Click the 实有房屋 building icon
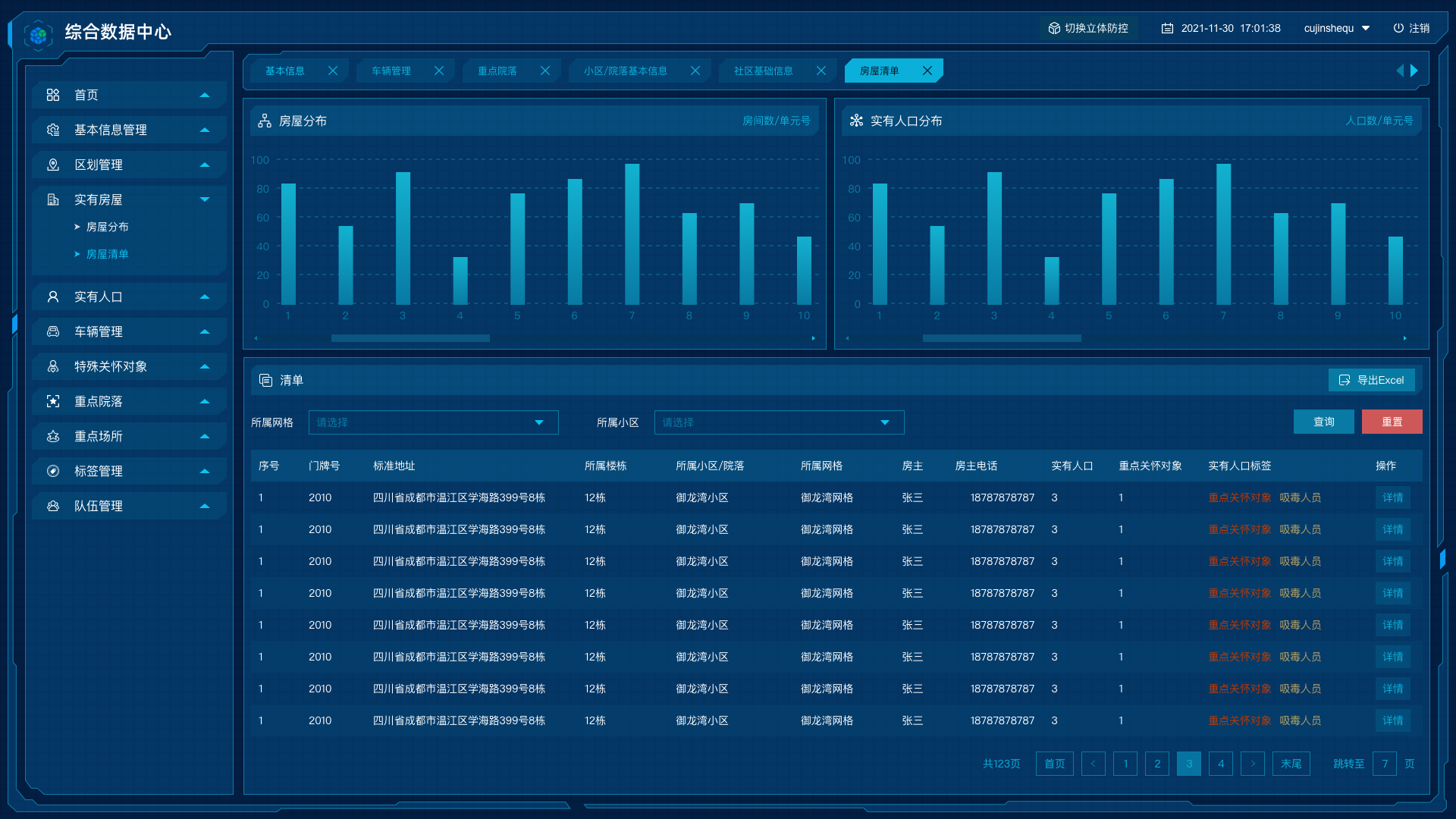This screenshot has height=819, width=1456. (x=53, y=199)
